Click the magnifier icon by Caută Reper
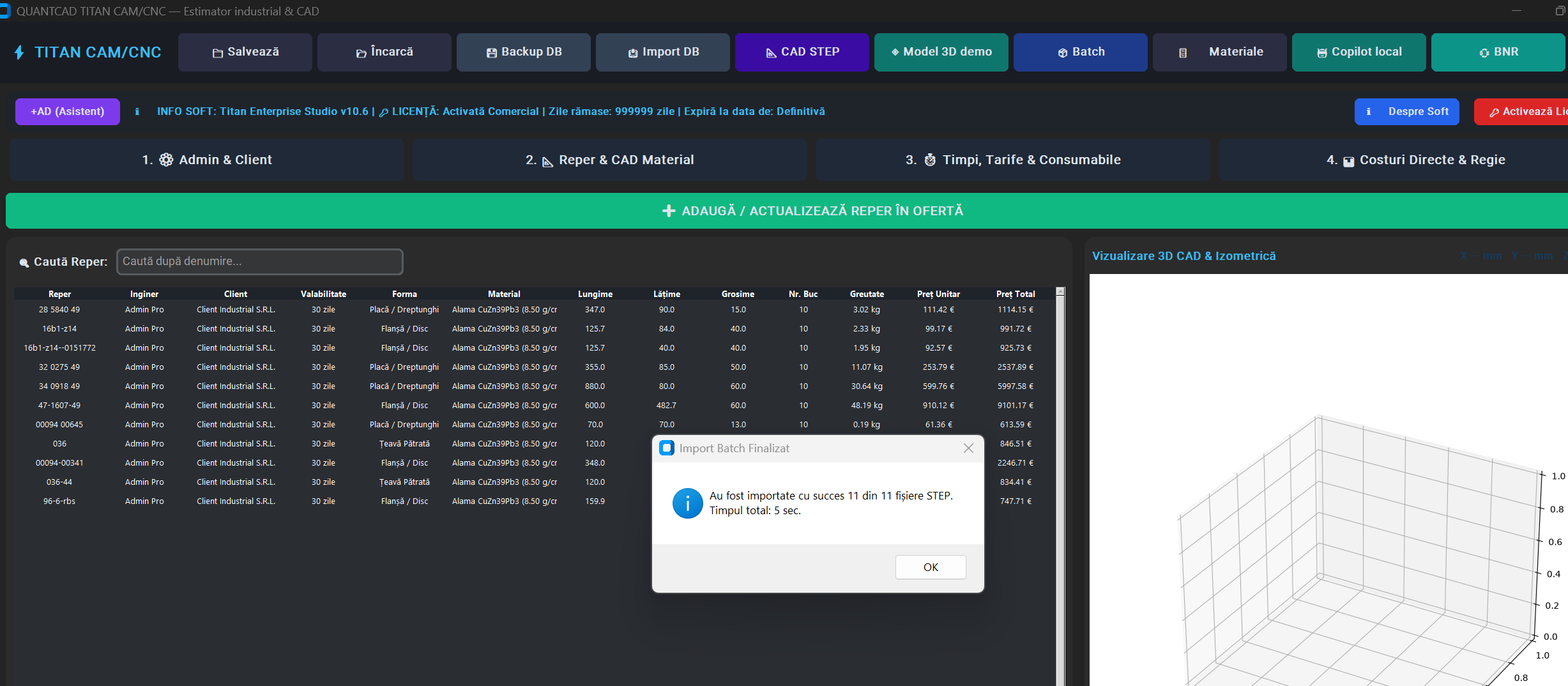1568x686 pixels. point(24,263)
